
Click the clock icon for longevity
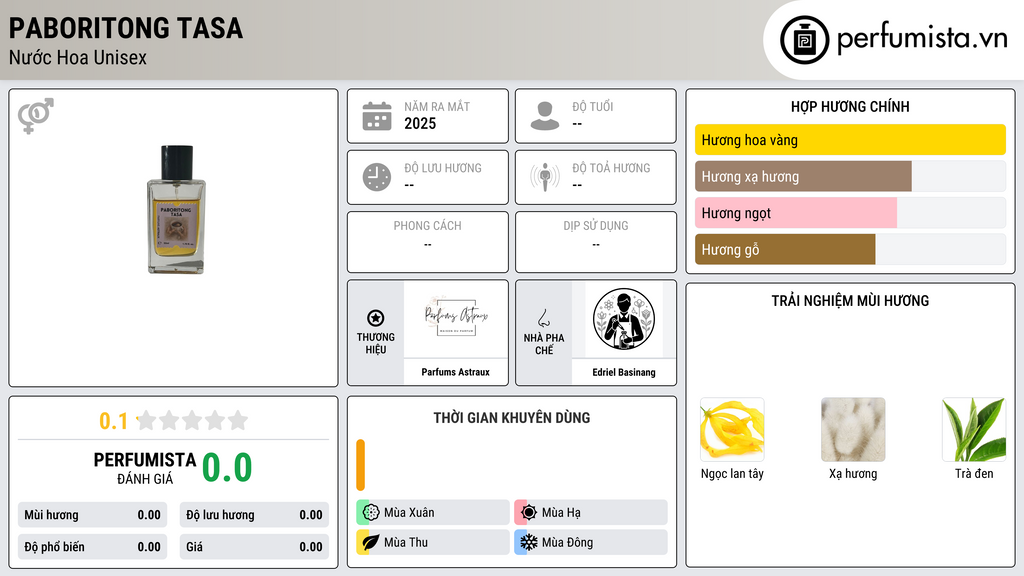pyautogui.click(x=377, y=177)
